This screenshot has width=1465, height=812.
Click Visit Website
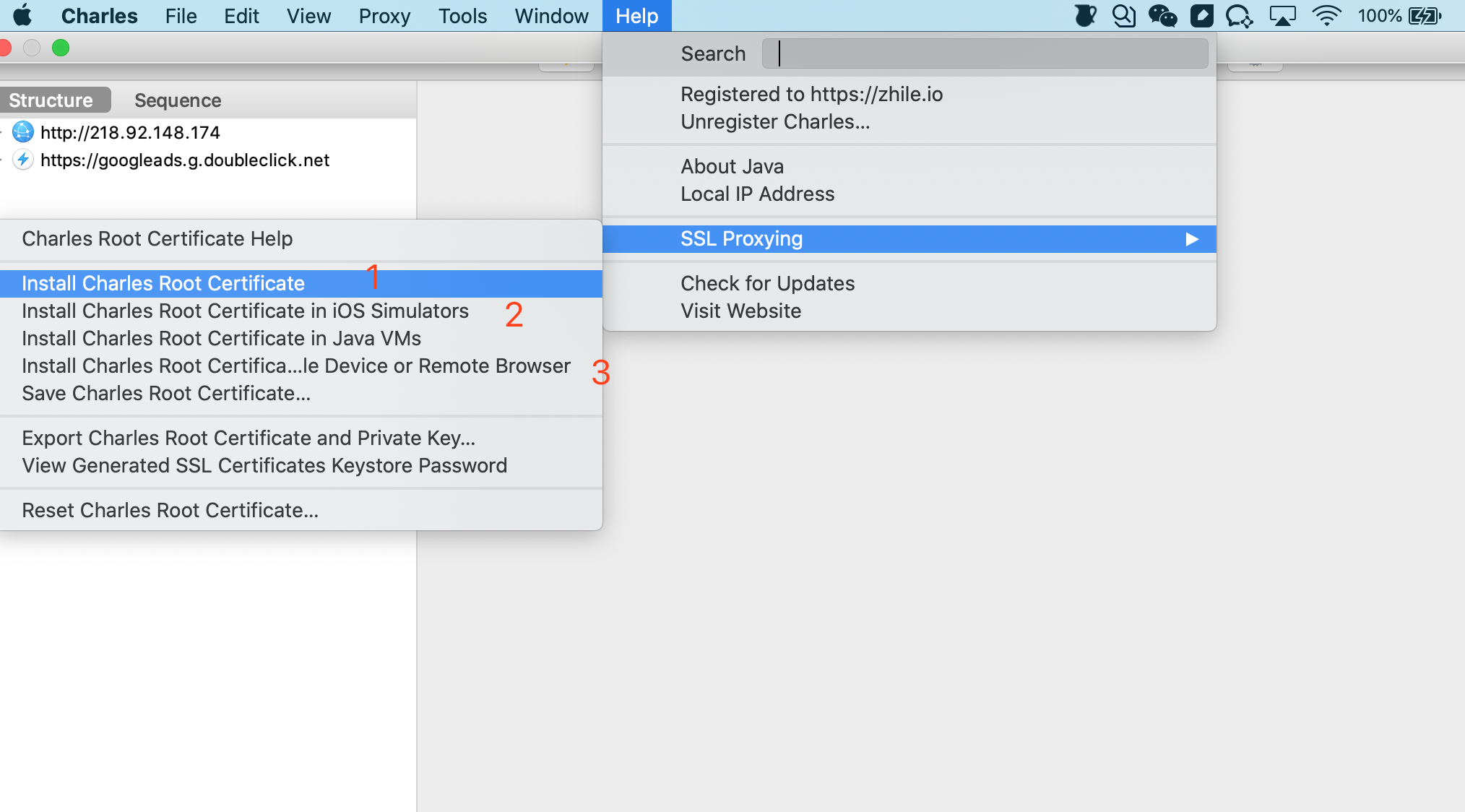[740, 311]
